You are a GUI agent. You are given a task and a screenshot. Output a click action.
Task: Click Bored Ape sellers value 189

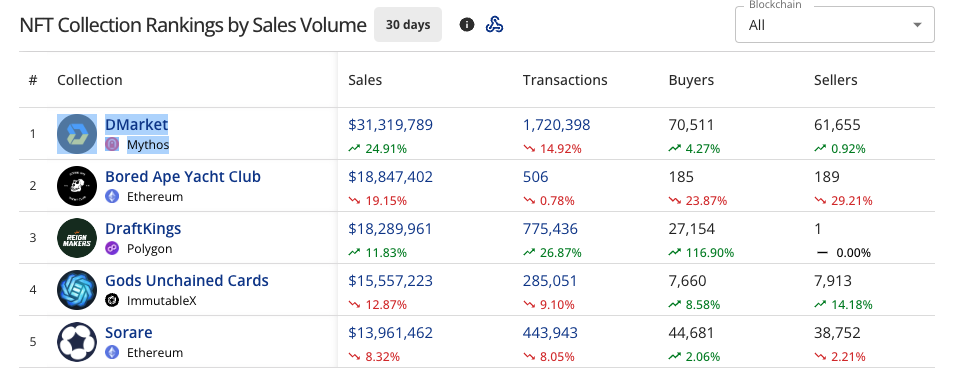click(x=827, y=176)
